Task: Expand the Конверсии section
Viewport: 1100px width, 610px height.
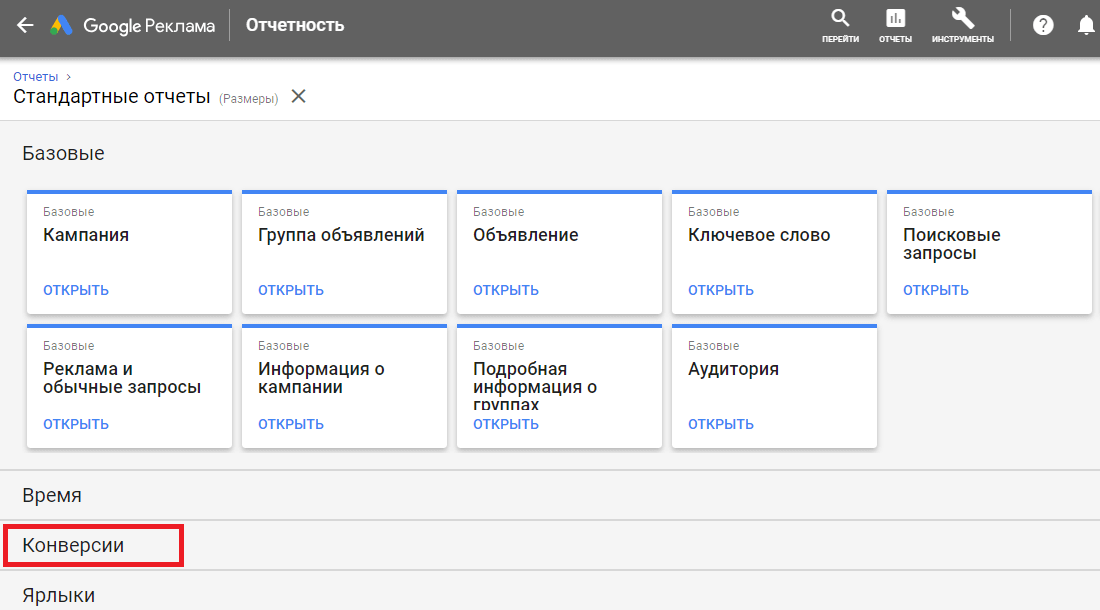Action: pyautogui.click(x=73, y=546)
